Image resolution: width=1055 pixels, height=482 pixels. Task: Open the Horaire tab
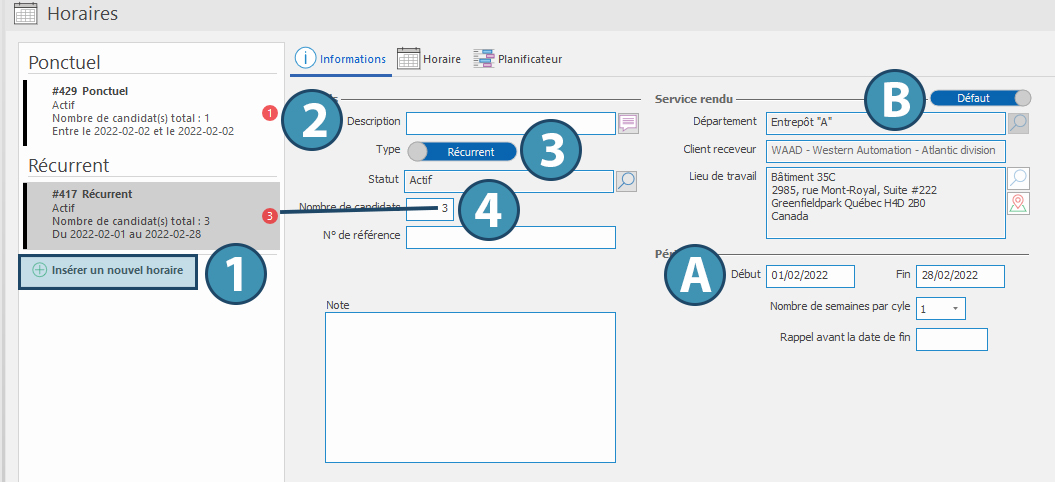click(x=429, y=59)
